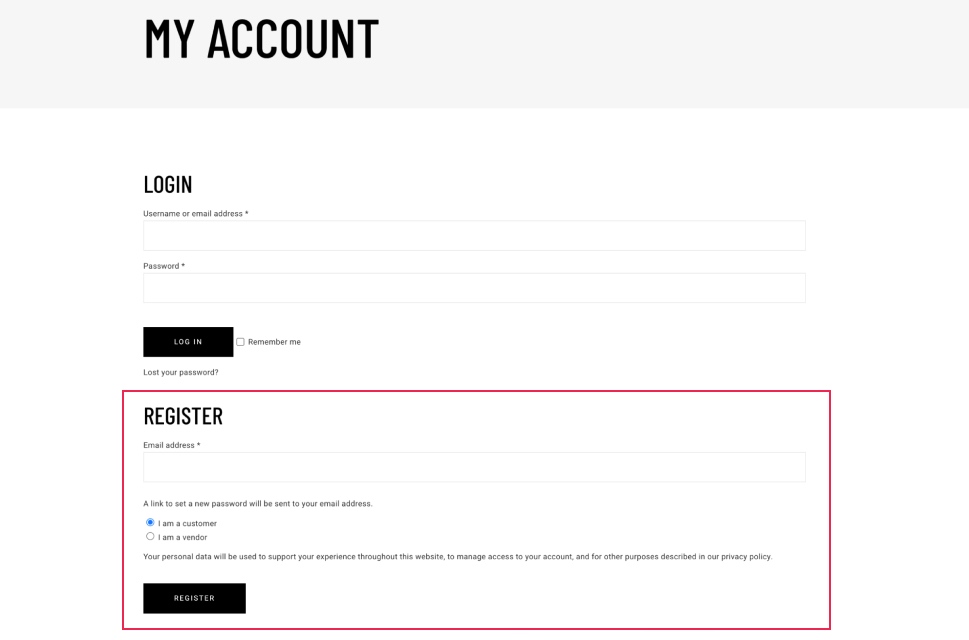
Task: Click inside the Username or email address field
Action: point(473,235)
